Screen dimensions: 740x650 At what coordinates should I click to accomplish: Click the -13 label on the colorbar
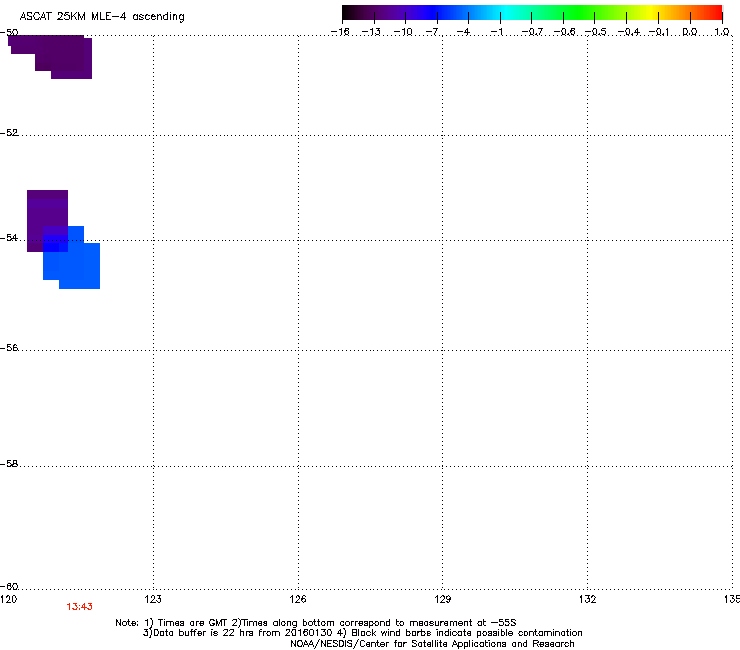pos(371,32)
